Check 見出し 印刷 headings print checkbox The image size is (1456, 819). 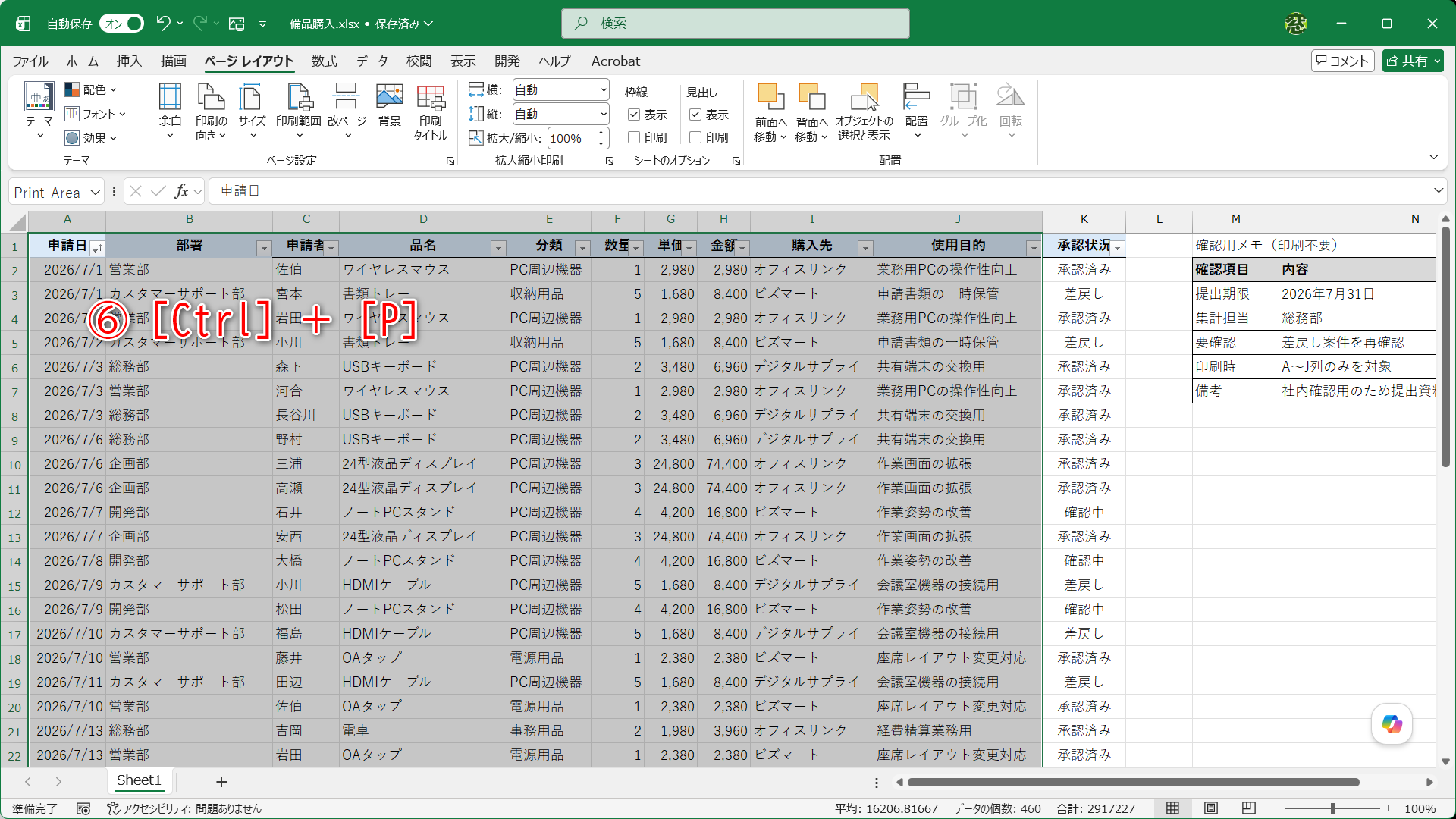pyautogui.click(x=695, y=137)
